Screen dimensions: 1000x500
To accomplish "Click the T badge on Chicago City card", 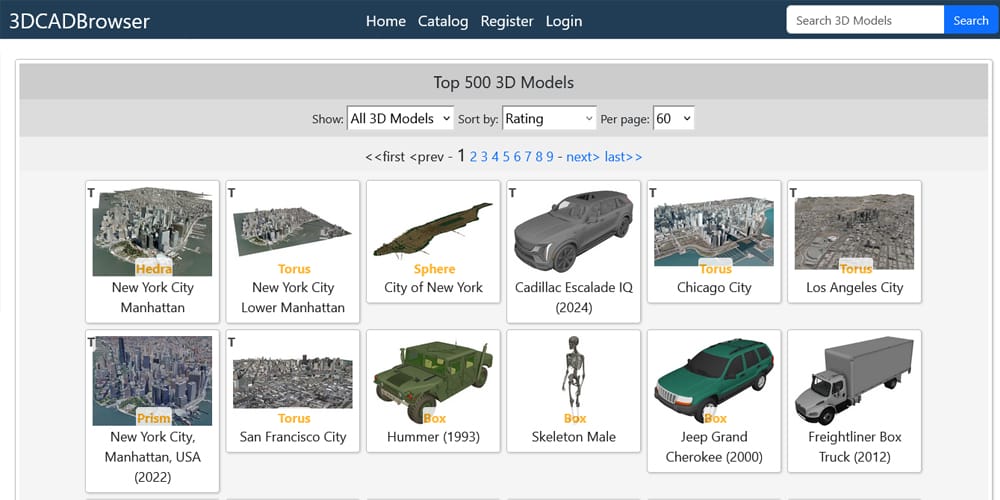I will pyautogui.click(x=653, y=193).
